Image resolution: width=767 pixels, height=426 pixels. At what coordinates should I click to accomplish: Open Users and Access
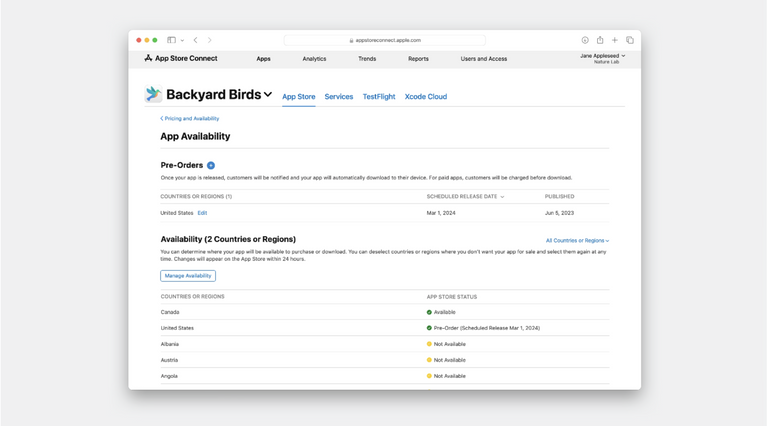(x=484, y=59)
